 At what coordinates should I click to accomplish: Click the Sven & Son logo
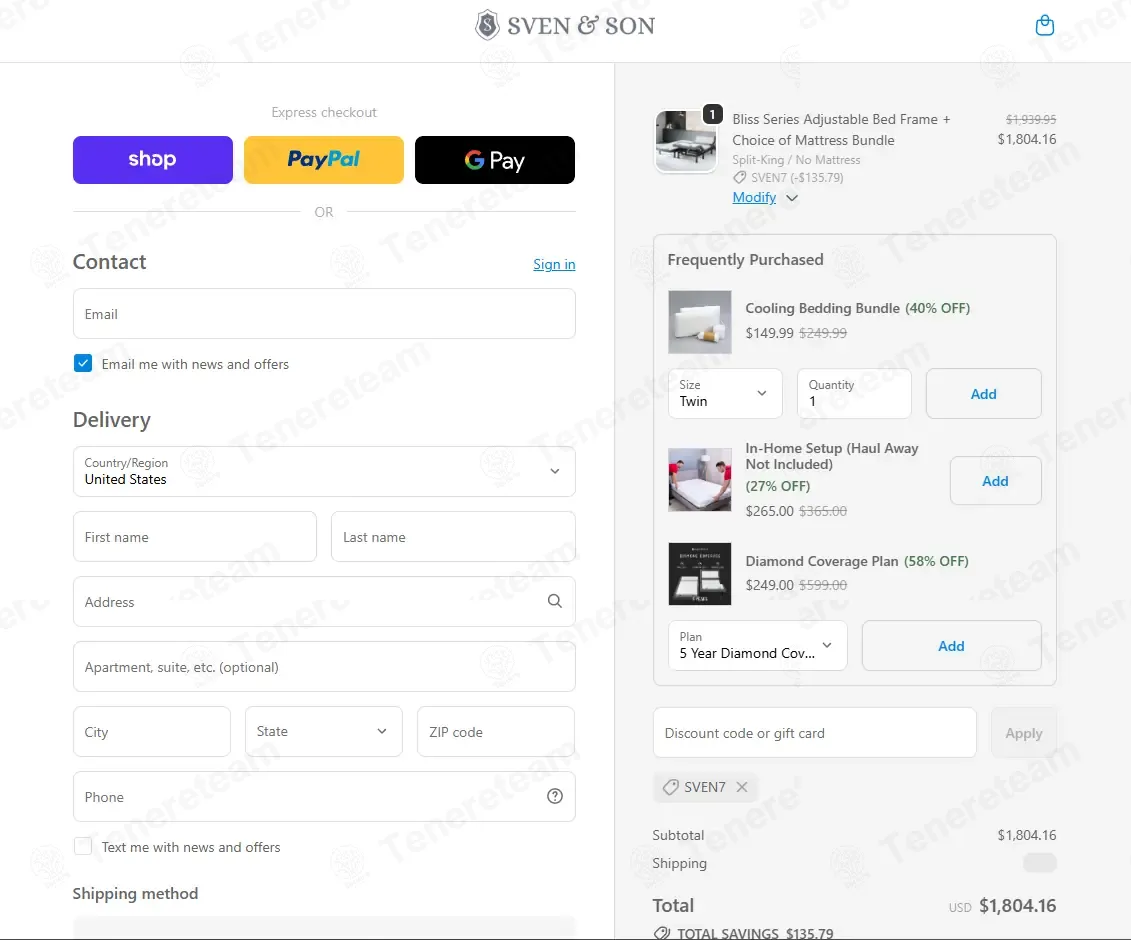(x=565, y=25)
